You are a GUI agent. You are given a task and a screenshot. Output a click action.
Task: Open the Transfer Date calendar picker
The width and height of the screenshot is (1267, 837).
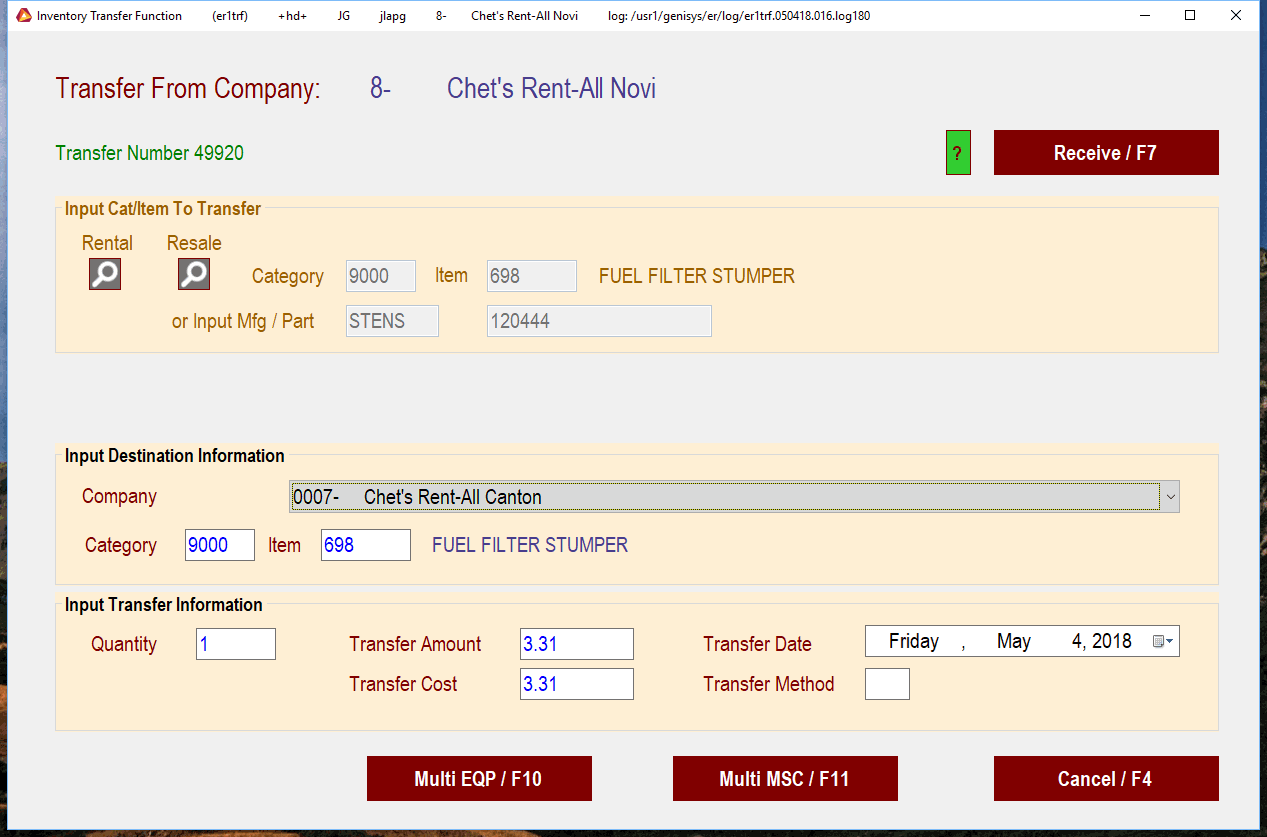pos(1162,642)
